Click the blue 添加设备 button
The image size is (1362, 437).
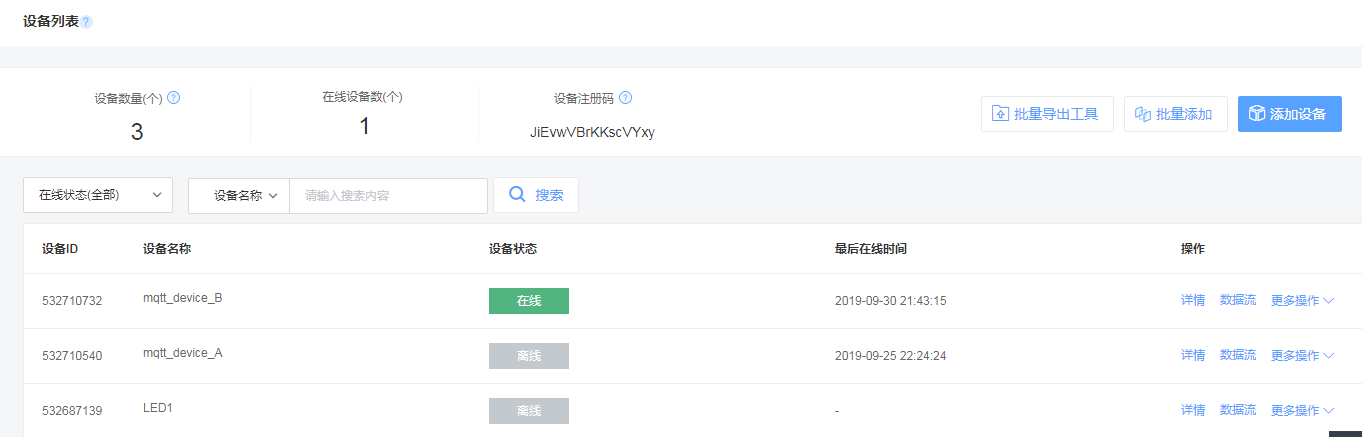[x=1290, y=114]
